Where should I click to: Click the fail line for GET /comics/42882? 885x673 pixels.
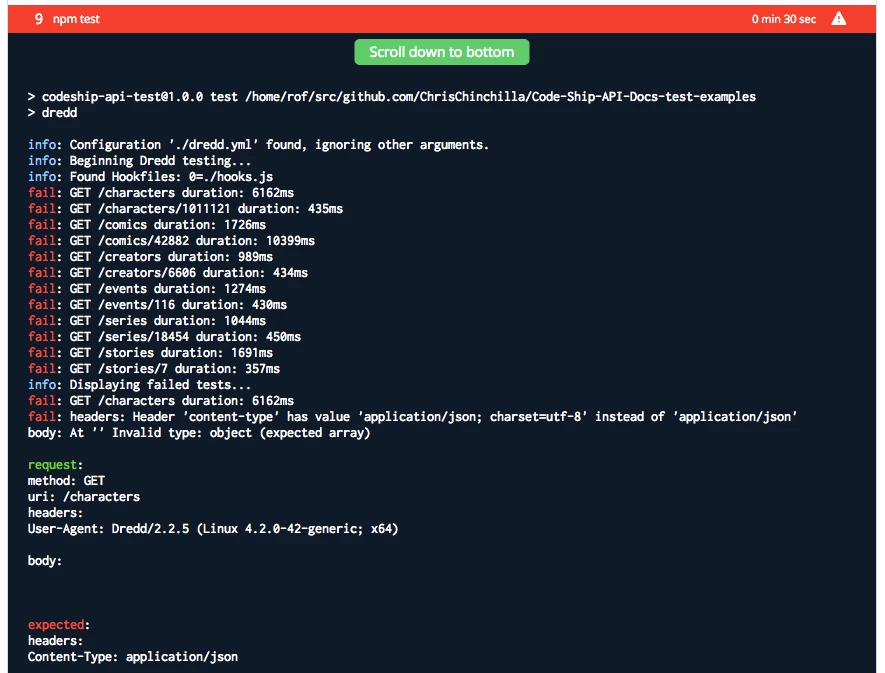click(x=171, y=241)
